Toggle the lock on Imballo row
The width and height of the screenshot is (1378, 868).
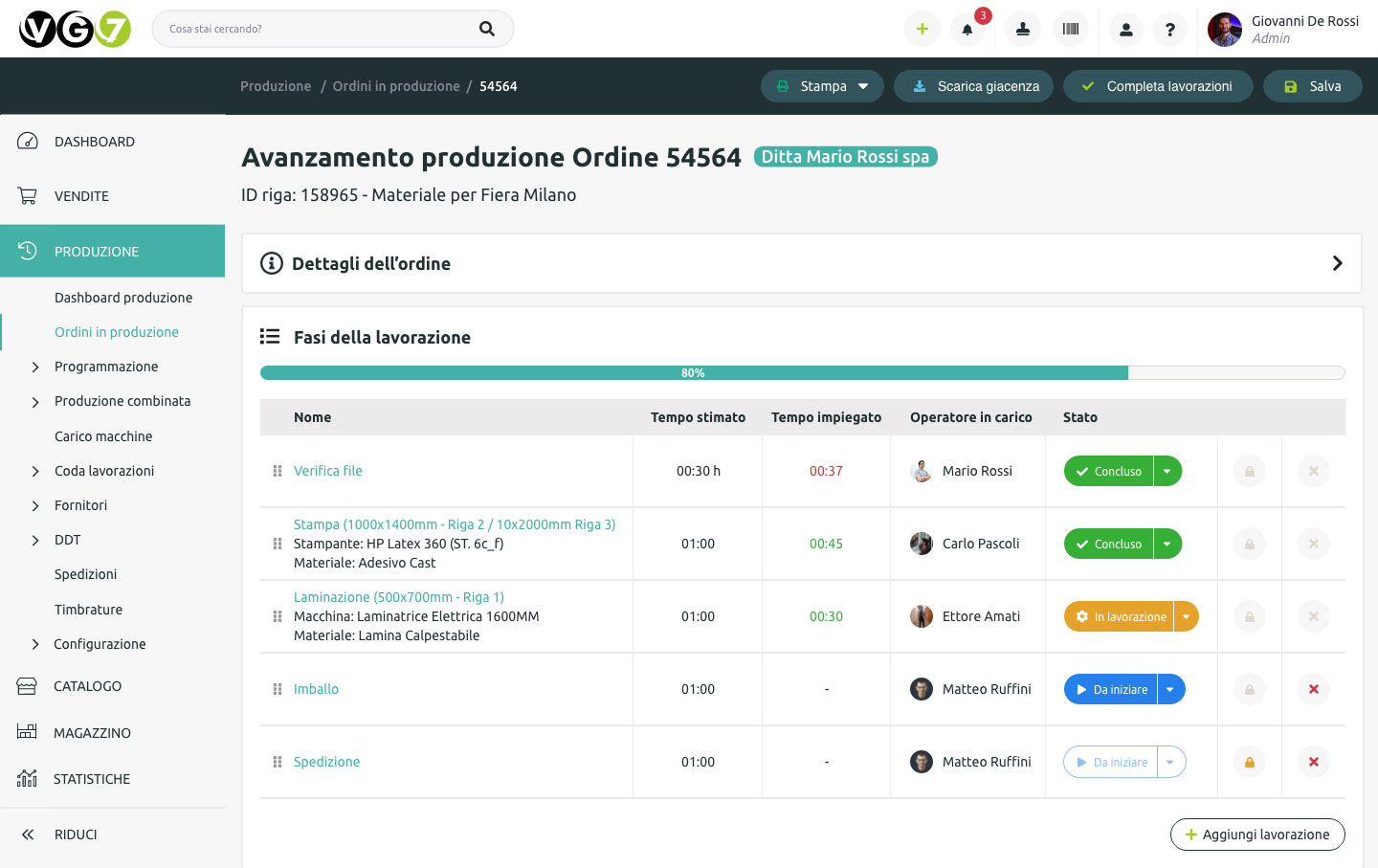point(1249,689)
